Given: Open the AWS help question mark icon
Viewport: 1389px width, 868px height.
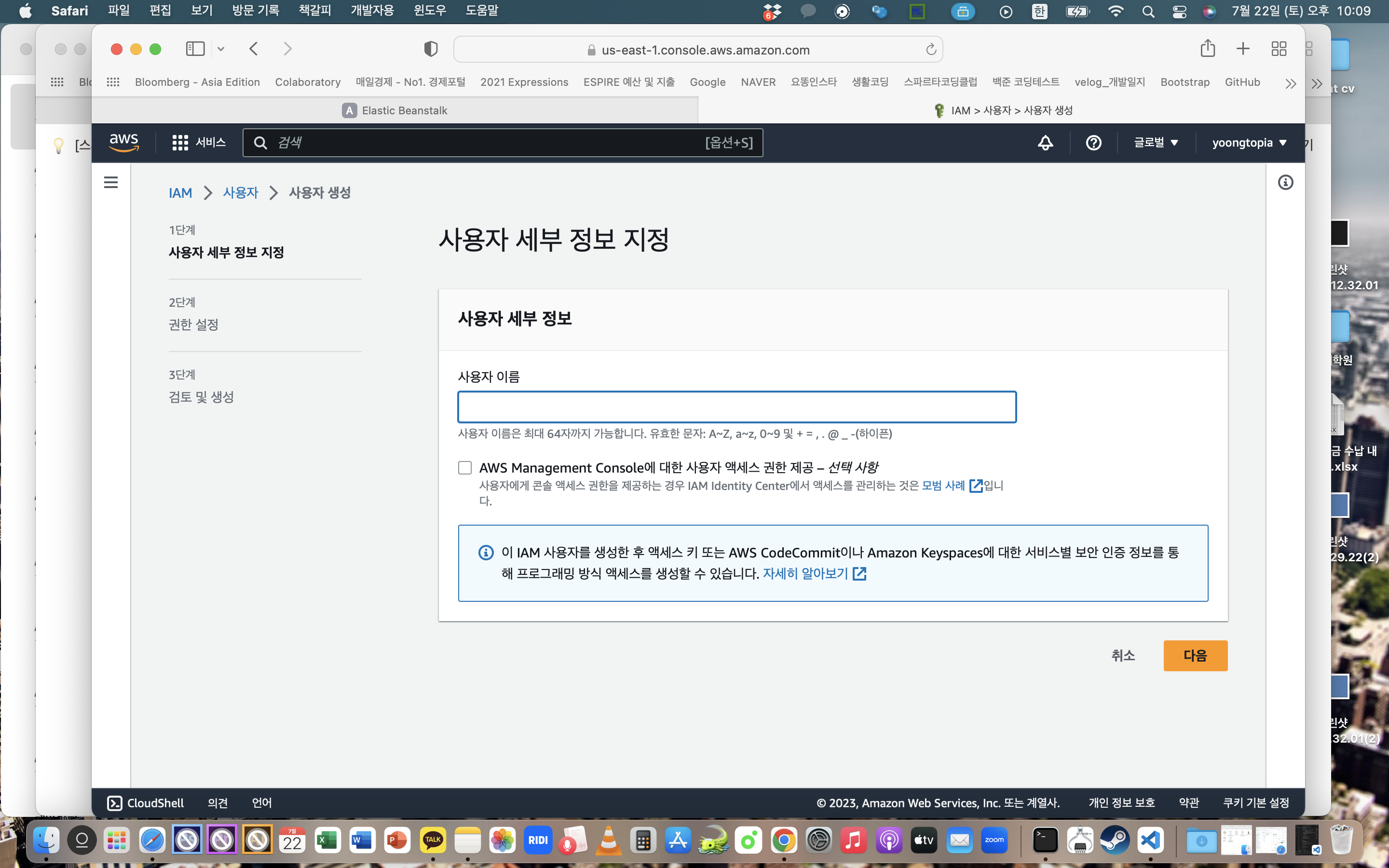Looking at the screenshot, I should click(x=1093, y=142).
